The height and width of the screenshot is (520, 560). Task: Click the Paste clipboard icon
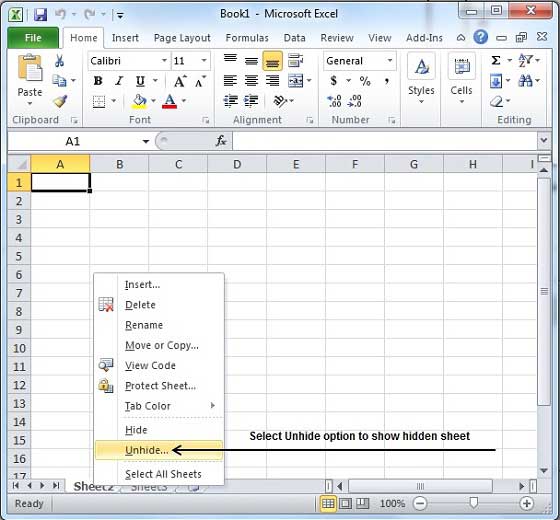30,68
